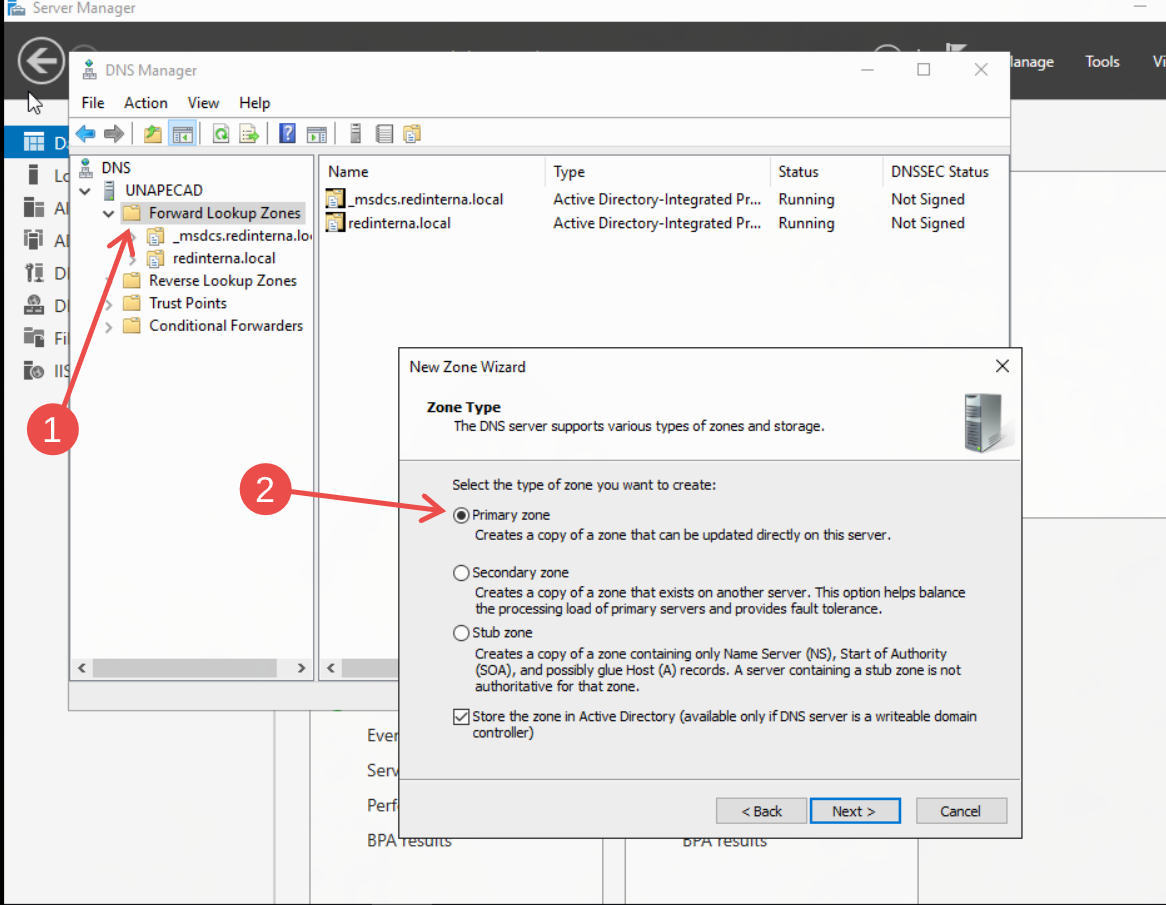Open the File menu in DNS Manager
Screen dimensions: 1166x905
click(x=93, y=103)
